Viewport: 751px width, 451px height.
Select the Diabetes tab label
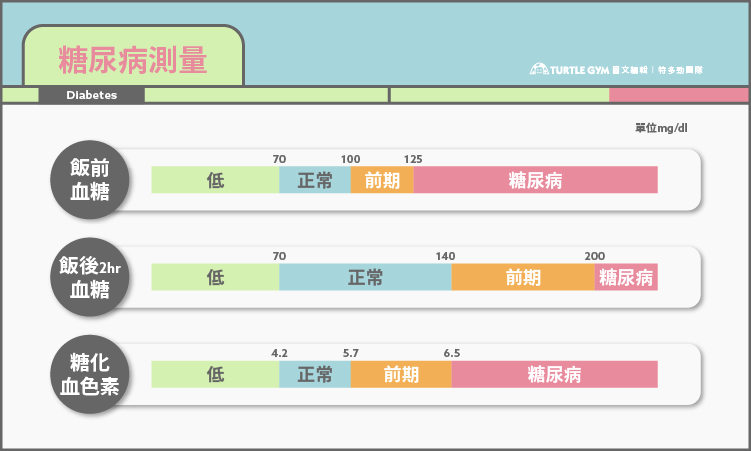[92, 95]
